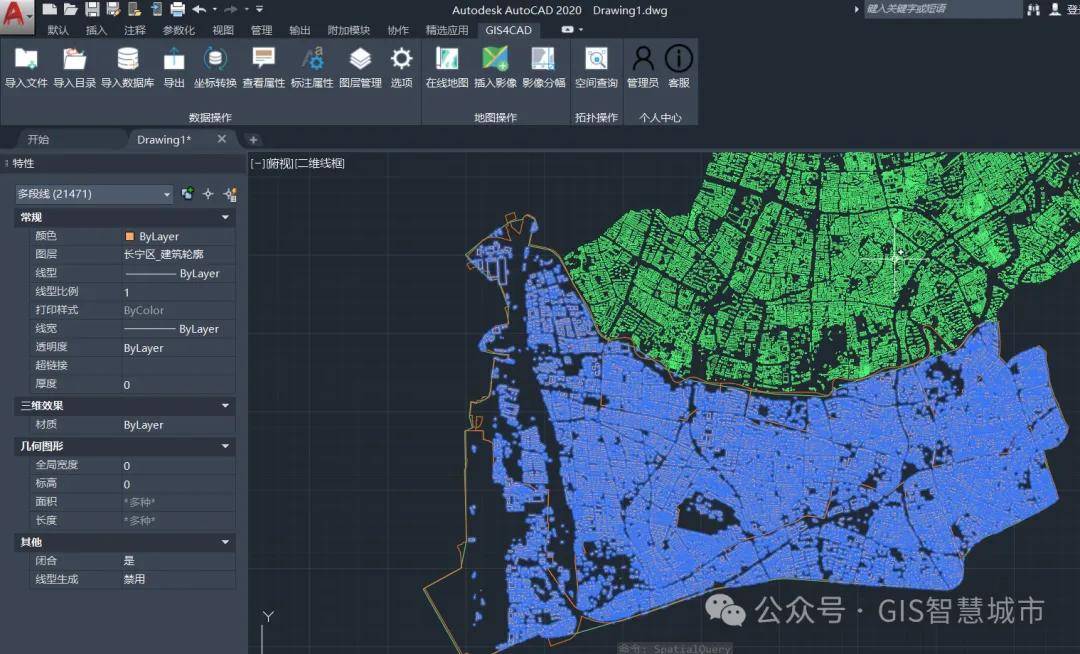
Task: Switch to the 开始 document tab
Action: 38,140
